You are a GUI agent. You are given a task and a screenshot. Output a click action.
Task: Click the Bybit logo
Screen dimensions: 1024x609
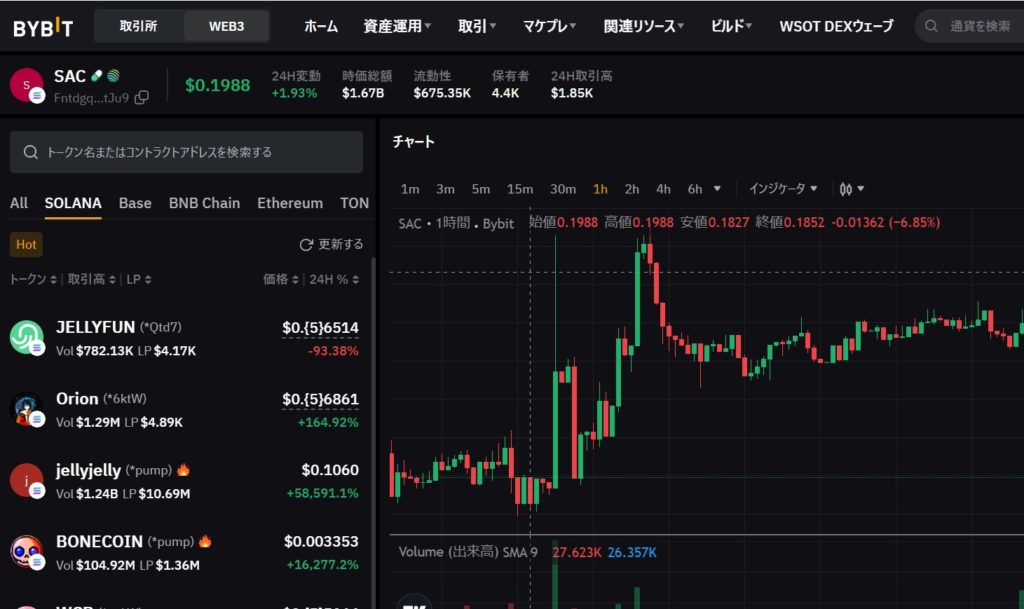[x=43, y=27]
